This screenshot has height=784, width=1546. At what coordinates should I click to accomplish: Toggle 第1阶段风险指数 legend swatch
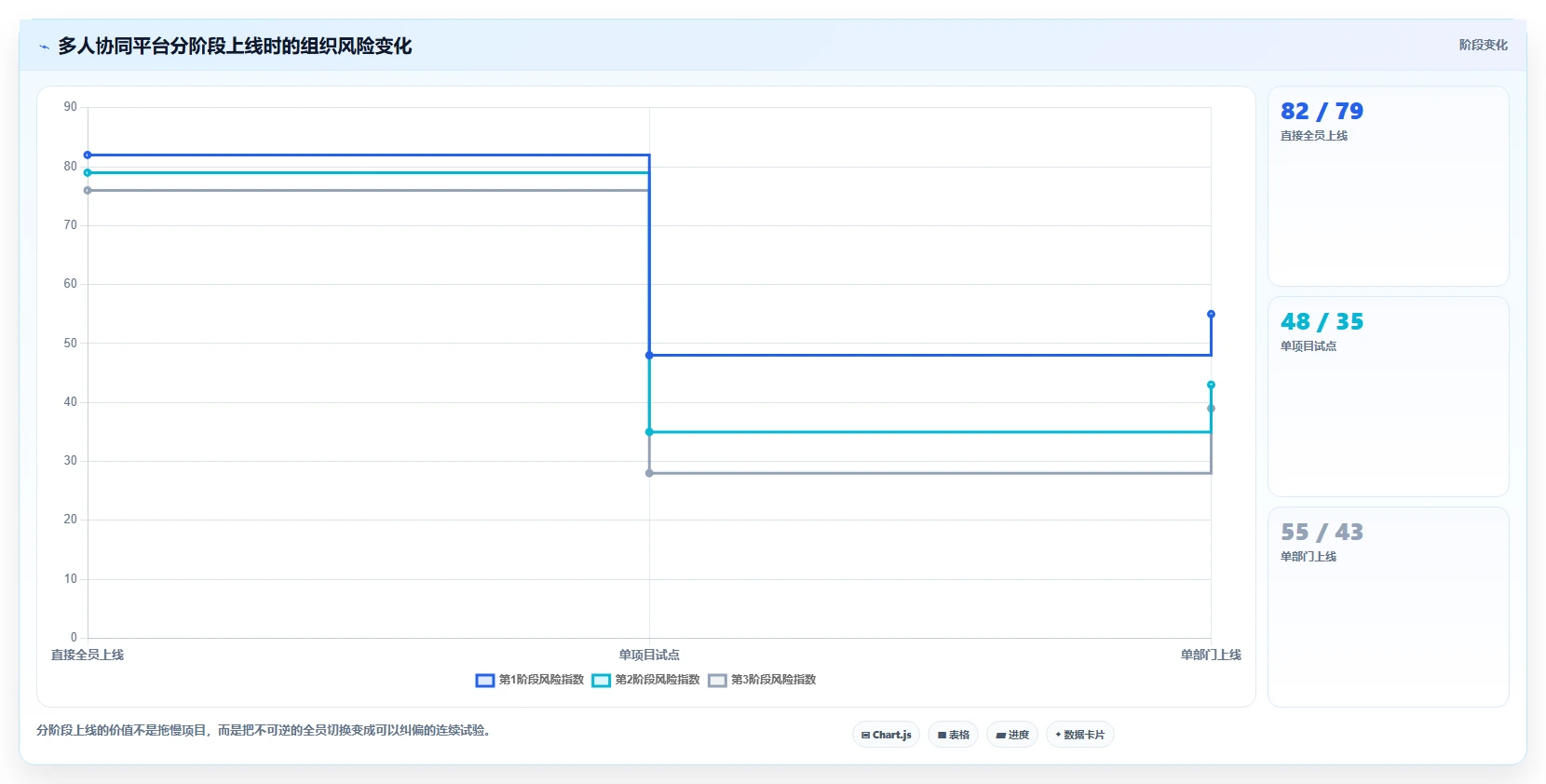(484, 681)
